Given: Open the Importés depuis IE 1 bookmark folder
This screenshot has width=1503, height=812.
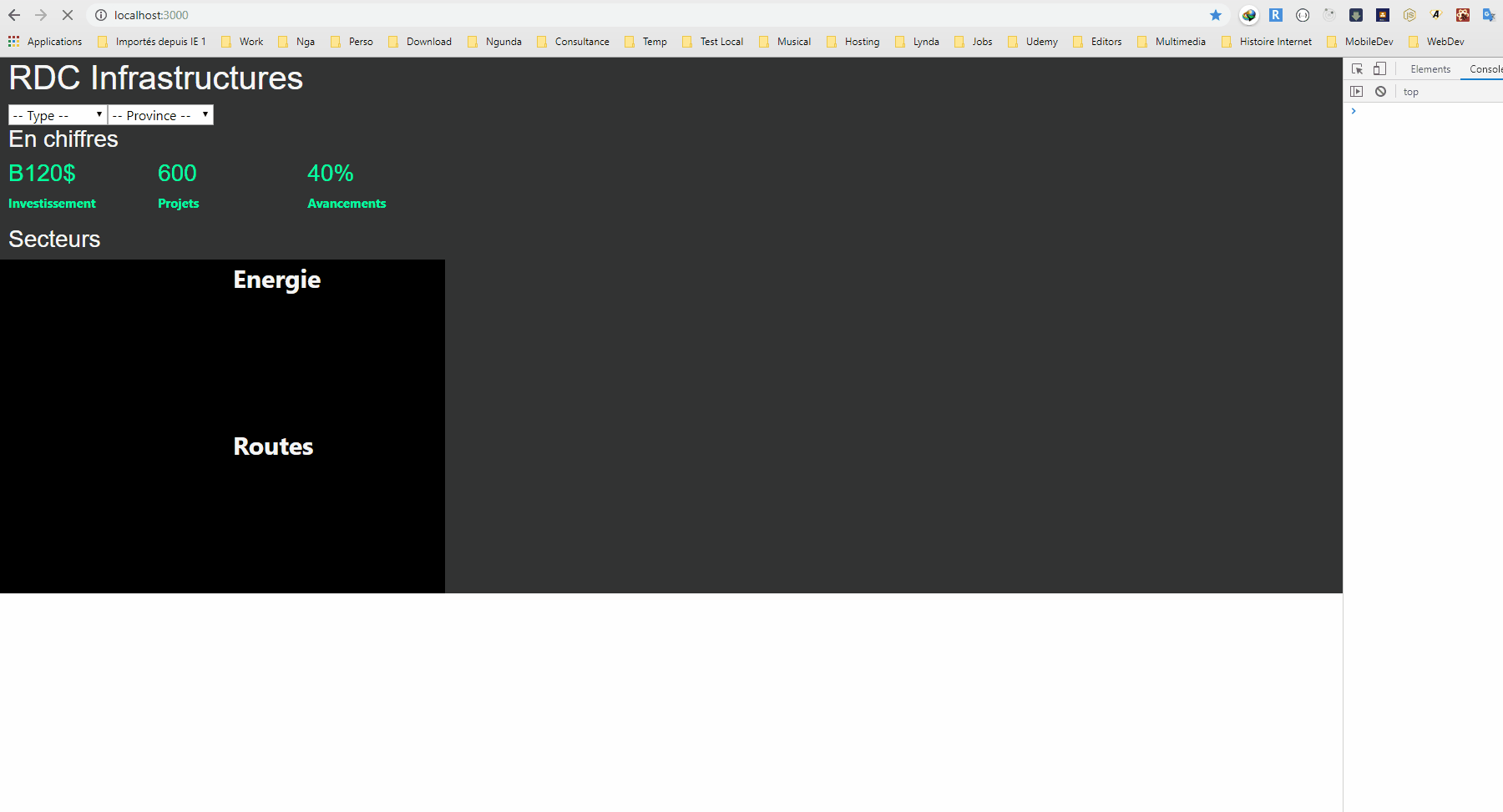Looking at the screenshot, I should coord(152,42).
